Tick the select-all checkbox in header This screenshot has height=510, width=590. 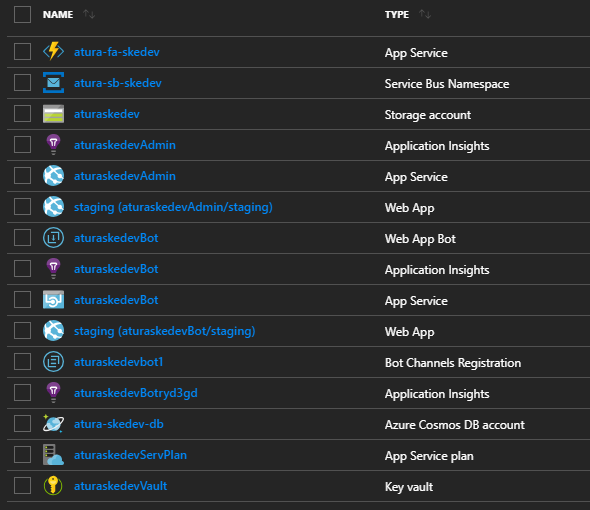tap(22, 14)
